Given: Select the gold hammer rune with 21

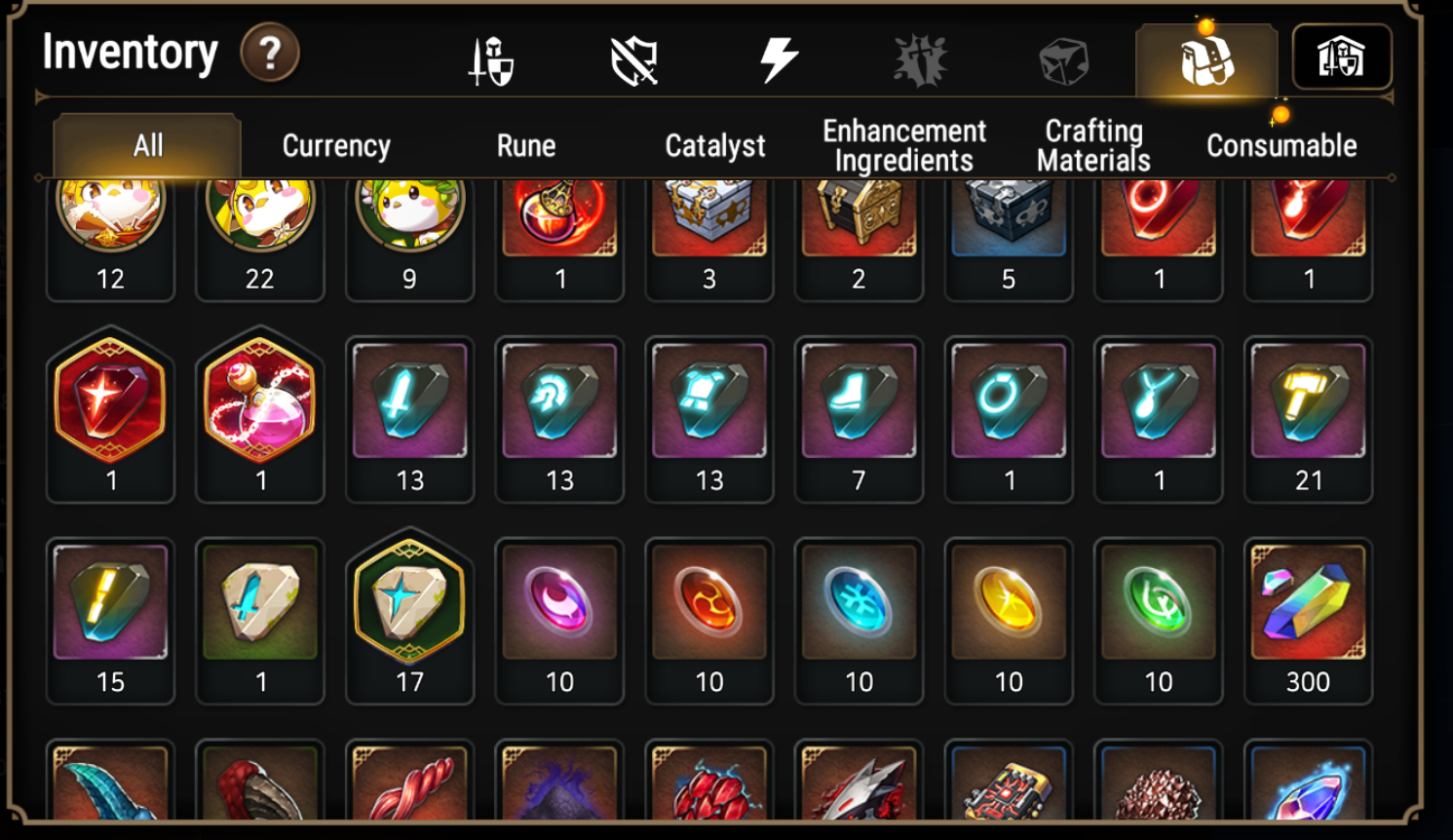Looking at the screenshot, I should click(1308, 419).
